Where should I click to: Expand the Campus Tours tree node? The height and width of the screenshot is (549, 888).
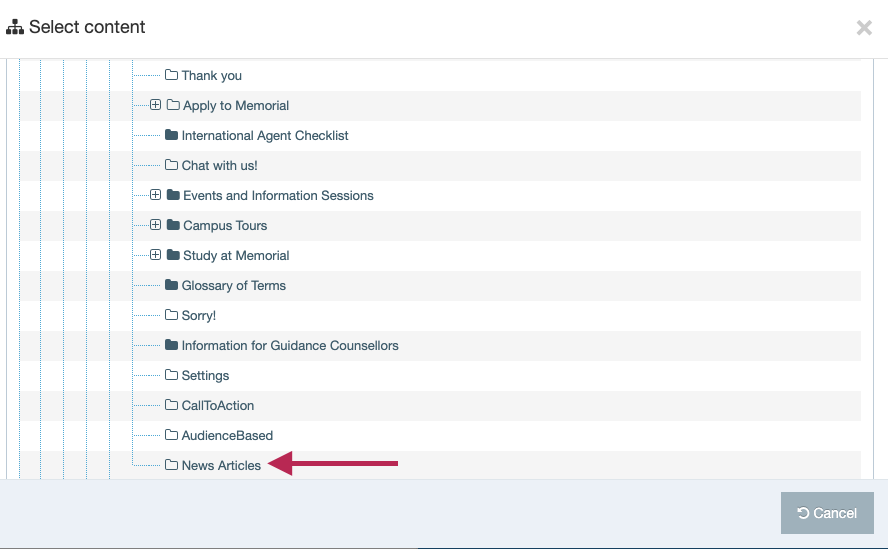tap(155, 225)
